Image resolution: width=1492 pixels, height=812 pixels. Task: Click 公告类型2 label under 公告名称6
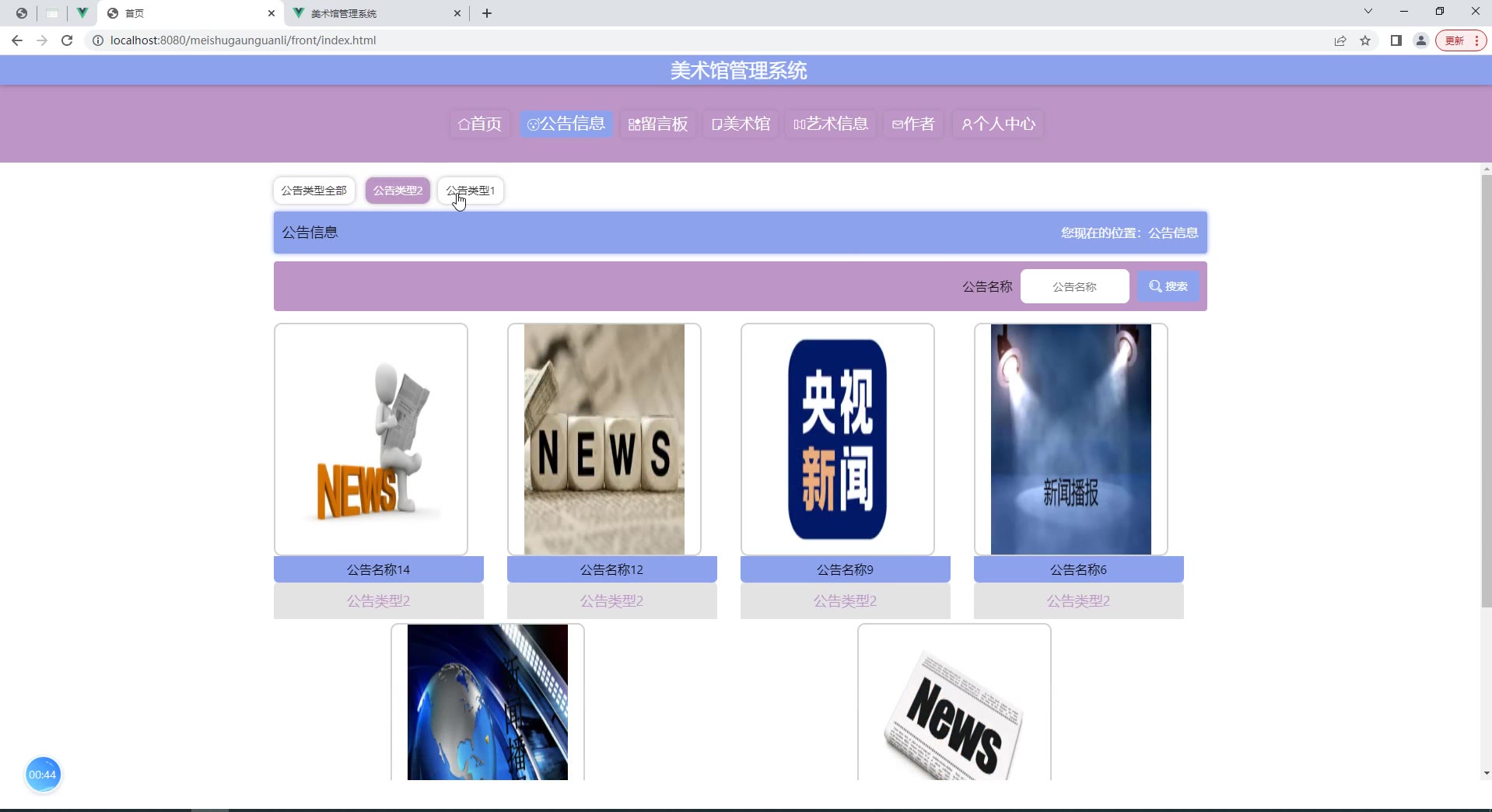pos(1079,600)
